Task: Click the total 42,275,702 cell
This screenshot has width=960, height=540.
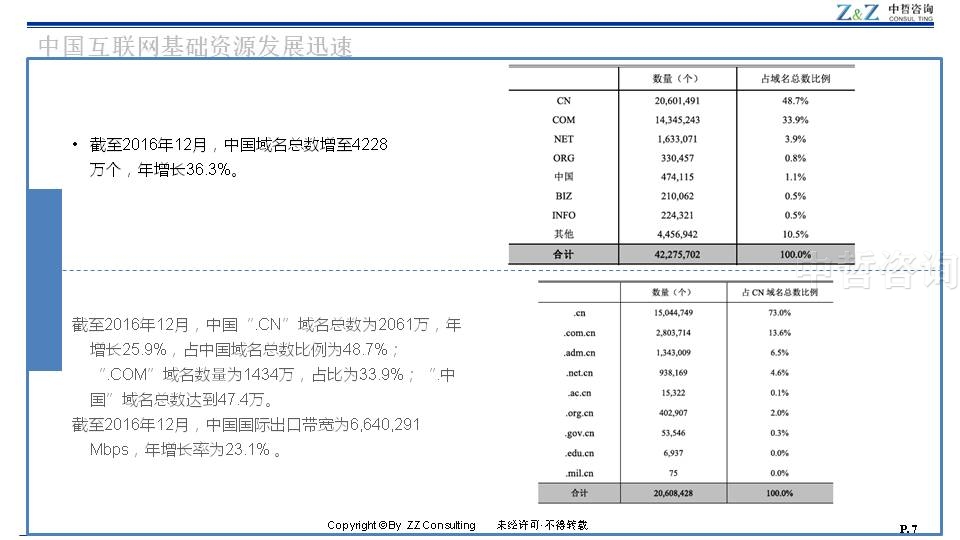Action: (677, 254)
